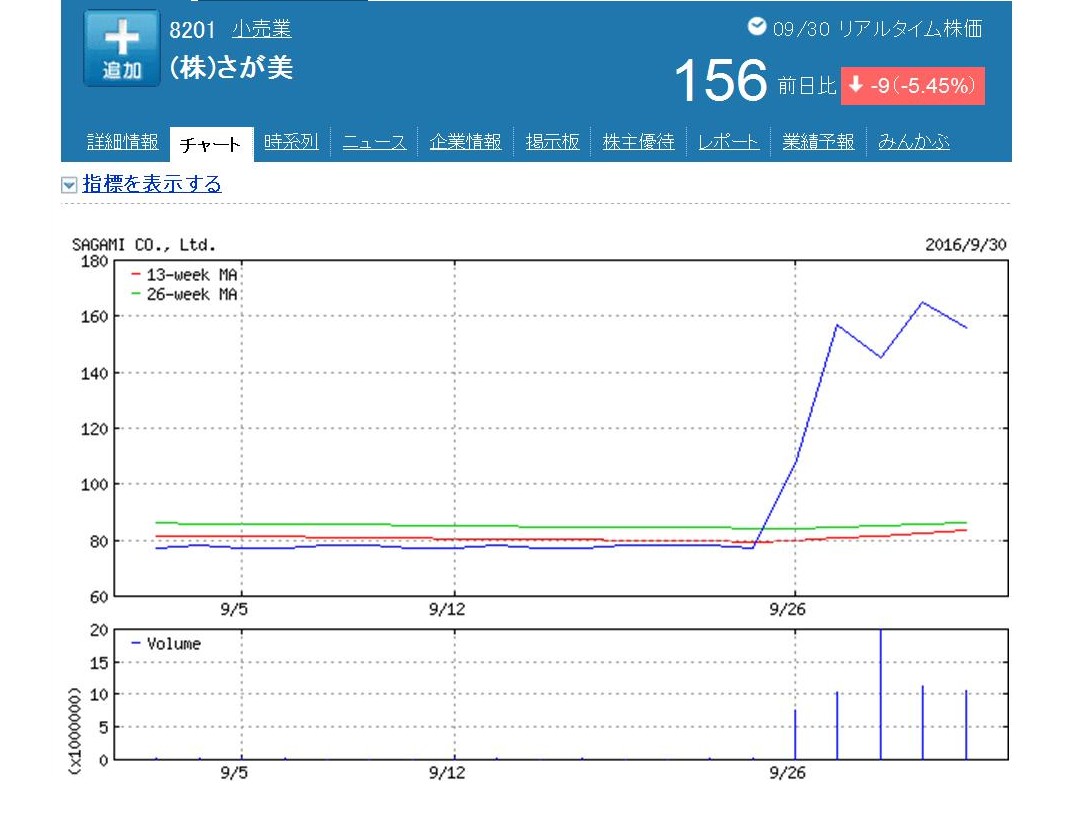1083x817 pixels.
Task: Click the 追加 plus icon button
Action: point(122,48)
